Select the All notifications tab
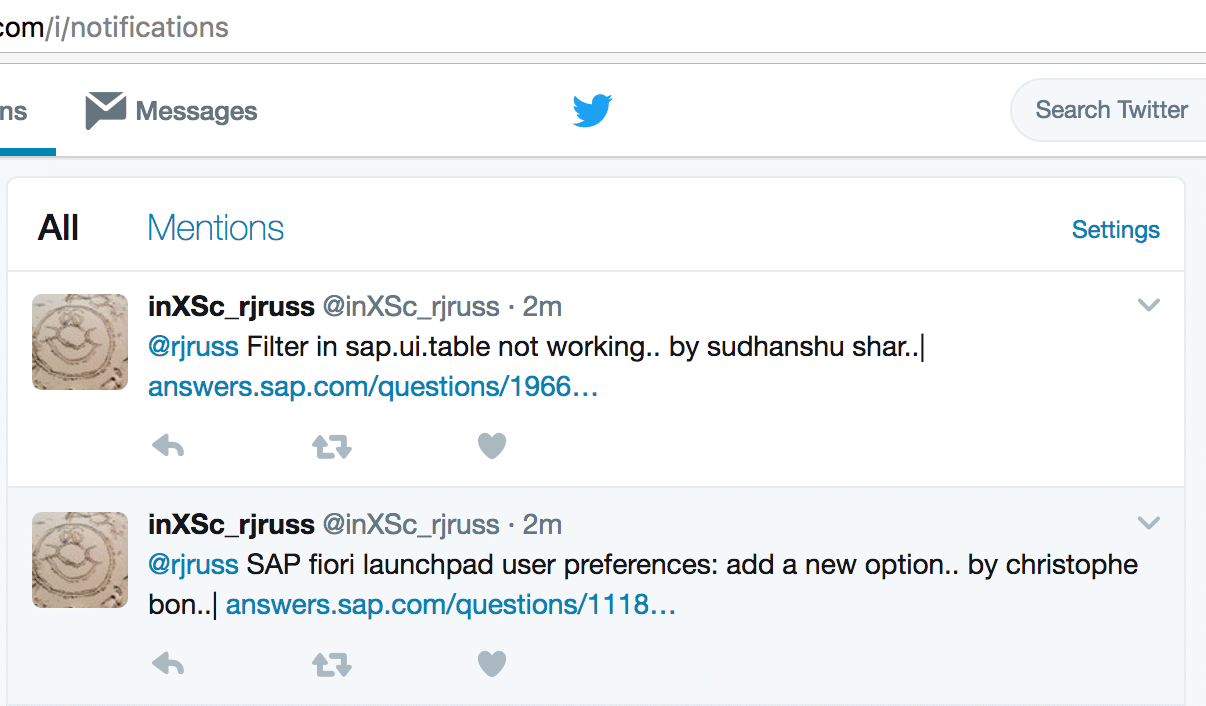The height and width of the screenshot is (706, 1206). 58,229
